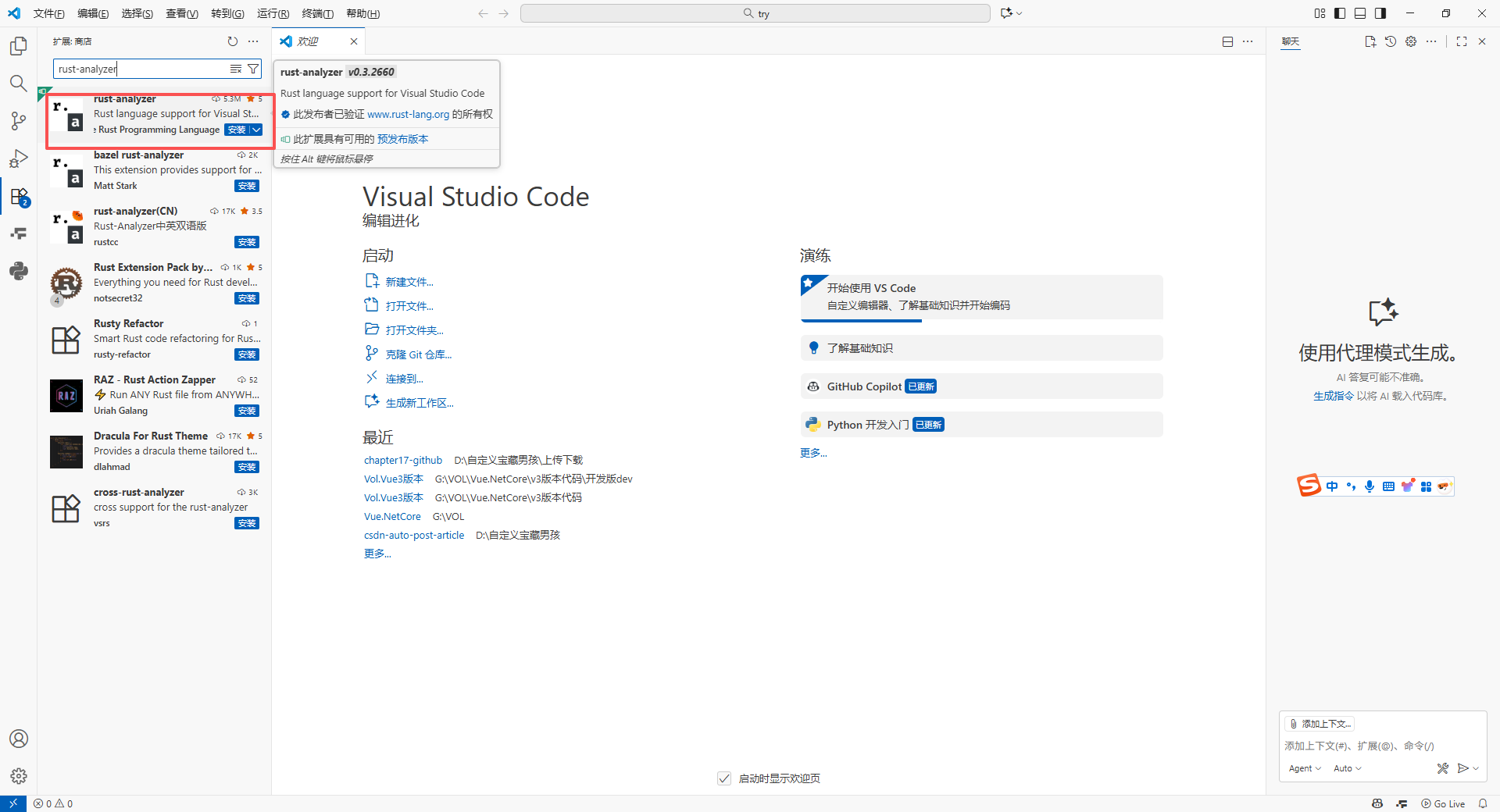Open configure tools icon in chat input
This screenshot has width=1500, height=812.
1442,768
